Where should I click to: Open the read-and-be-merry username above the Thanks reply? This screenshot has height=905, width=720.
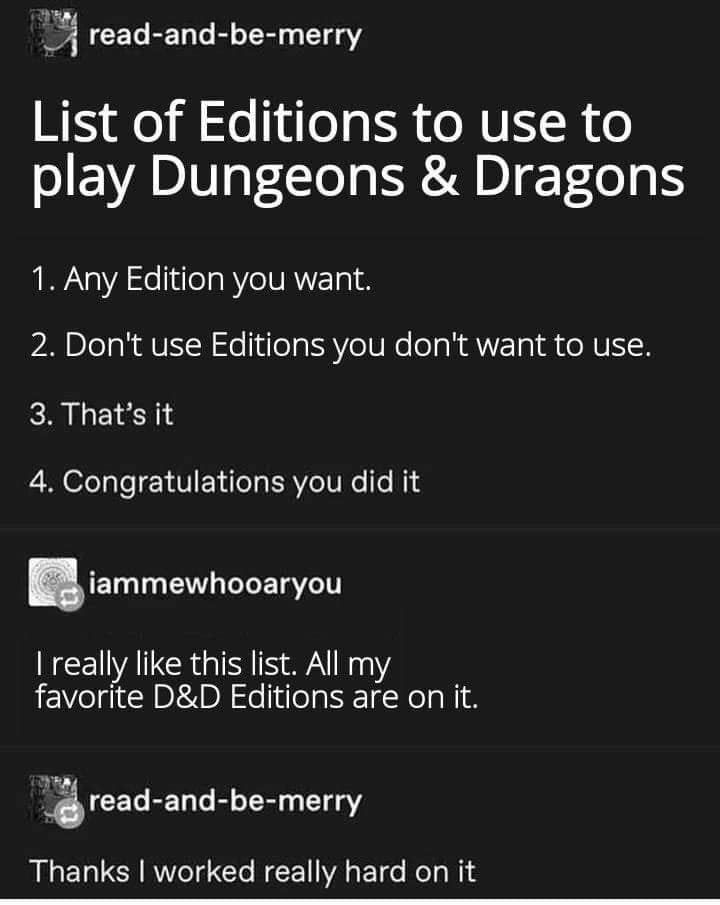tap(225, 801)
